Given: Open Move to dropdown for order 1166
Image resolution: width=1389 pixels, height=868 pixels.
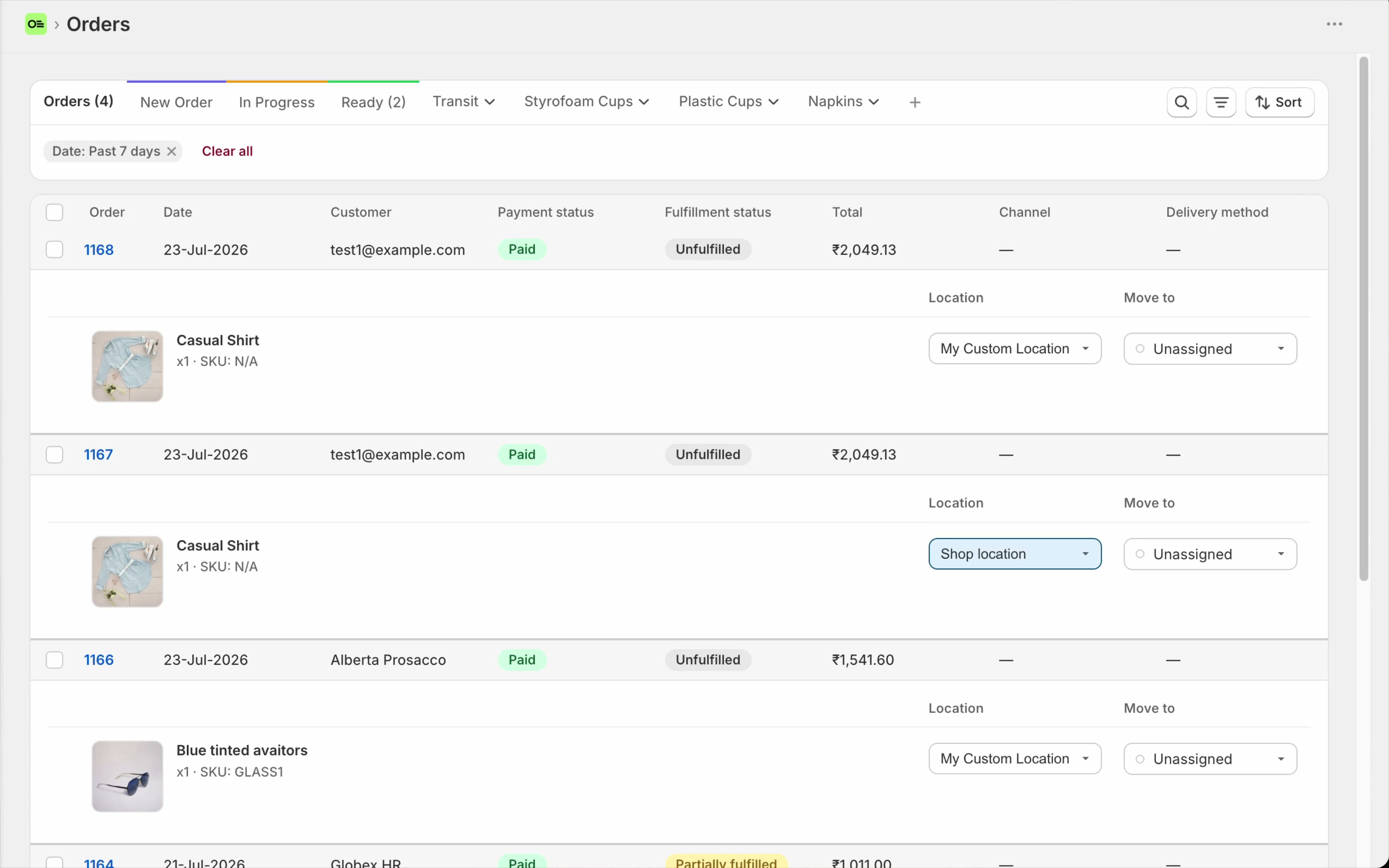Looking at the screenshot, I should pos(1210,759).
